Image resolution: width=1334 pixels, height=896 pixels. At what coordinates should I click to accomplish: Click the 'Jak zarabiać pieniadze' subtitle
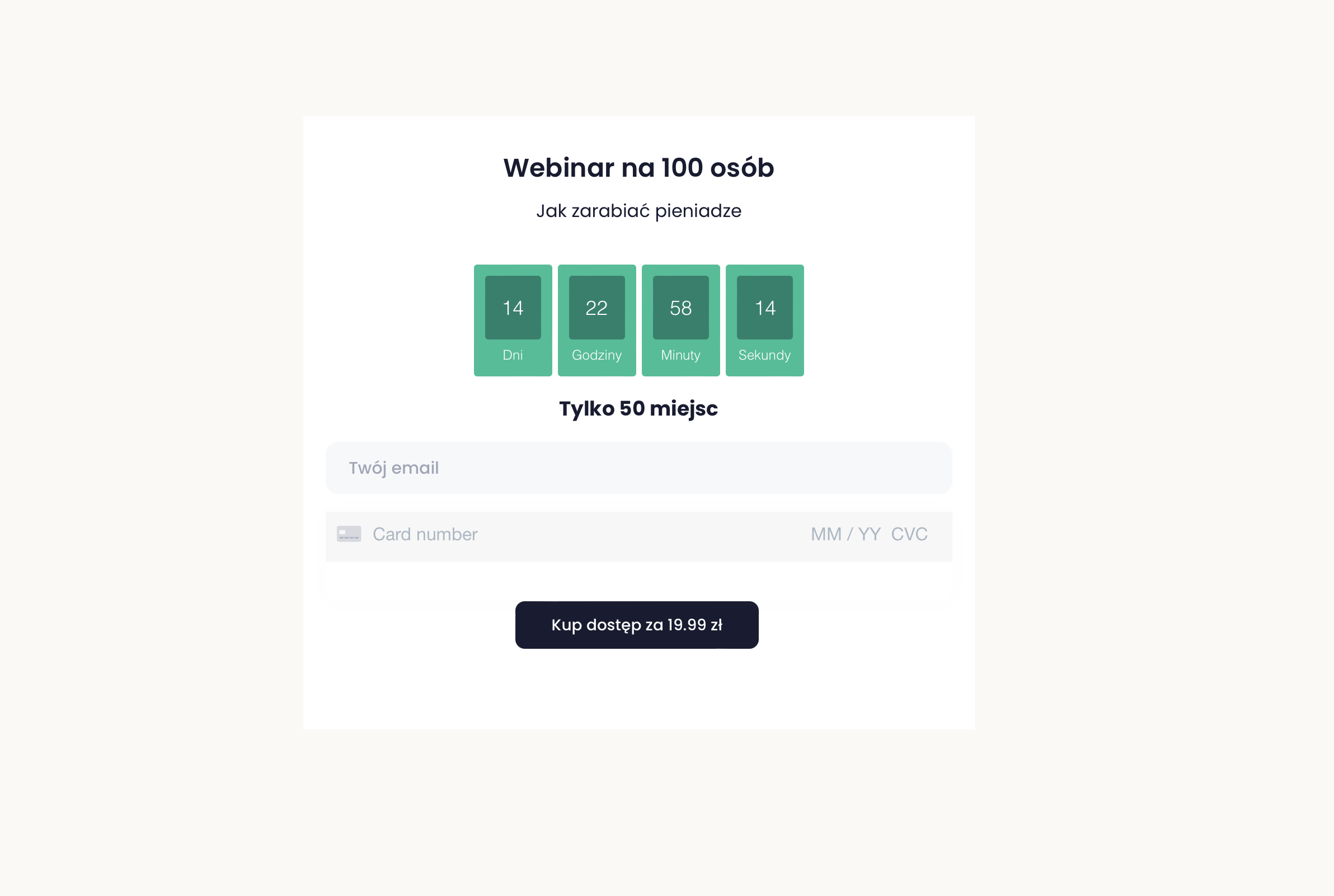click(x=638, y=211)
